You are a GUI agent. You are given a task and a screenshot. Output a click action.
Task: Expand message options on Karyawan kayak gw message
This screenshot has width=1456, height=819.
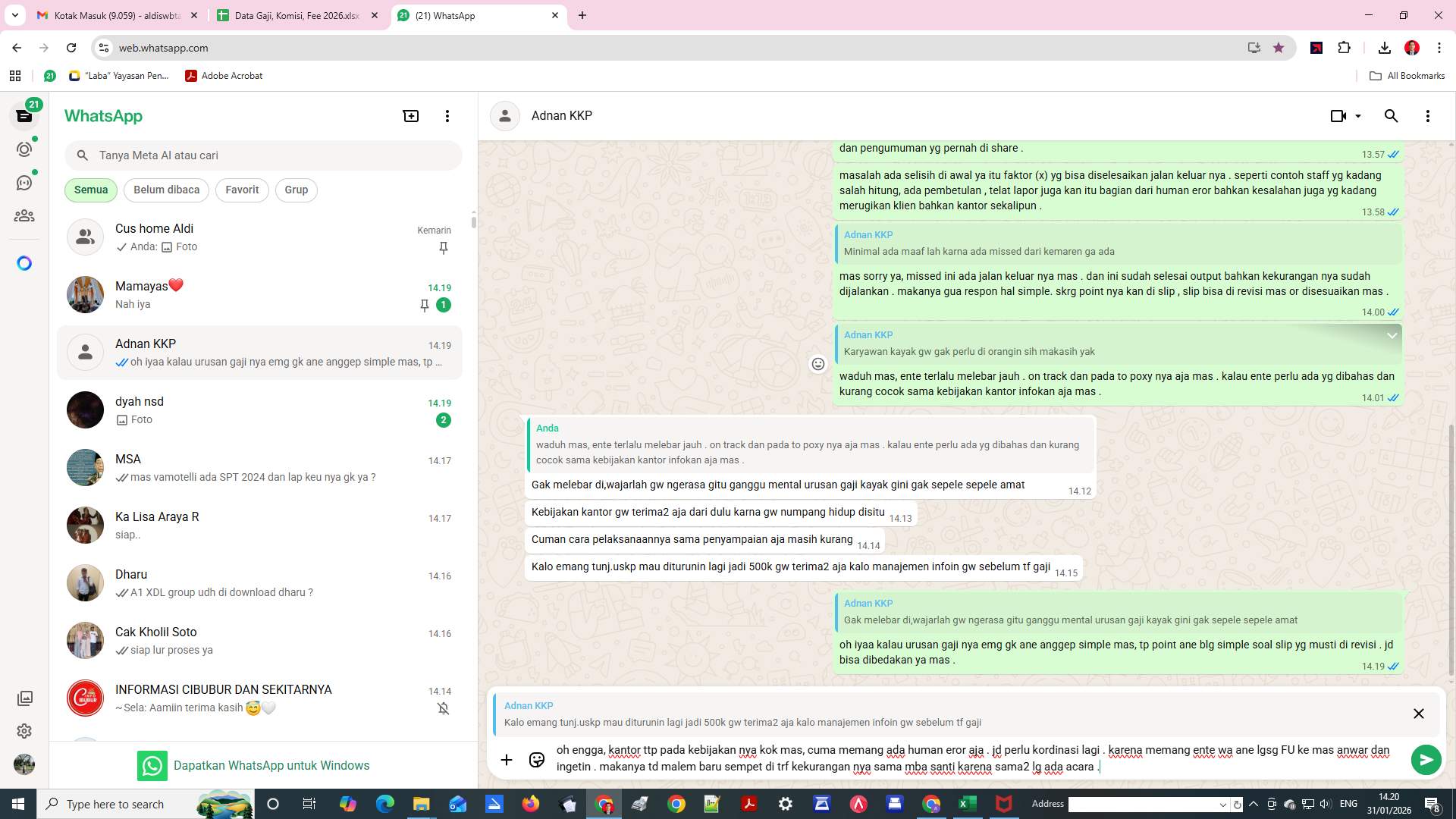click(x=1392, y=334)
